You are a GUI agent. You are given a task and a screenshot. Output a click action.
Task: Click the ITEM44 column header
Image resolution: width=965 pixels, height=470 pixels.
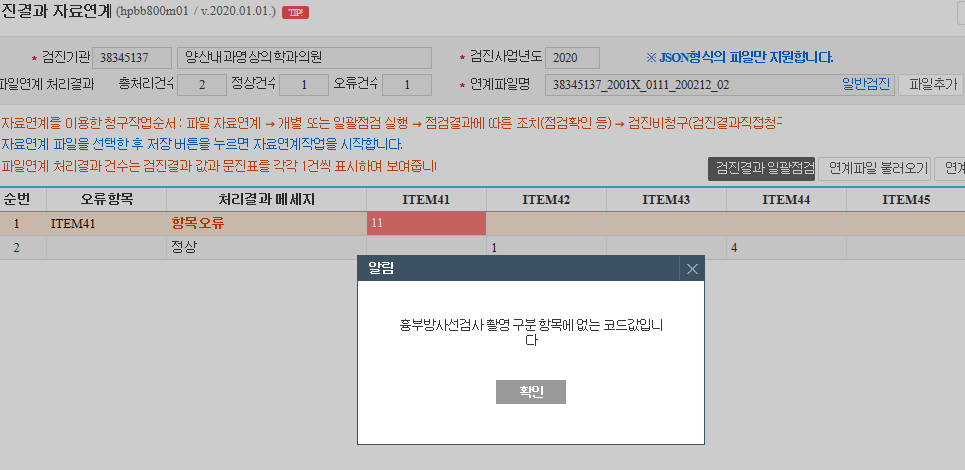[786, 200]
